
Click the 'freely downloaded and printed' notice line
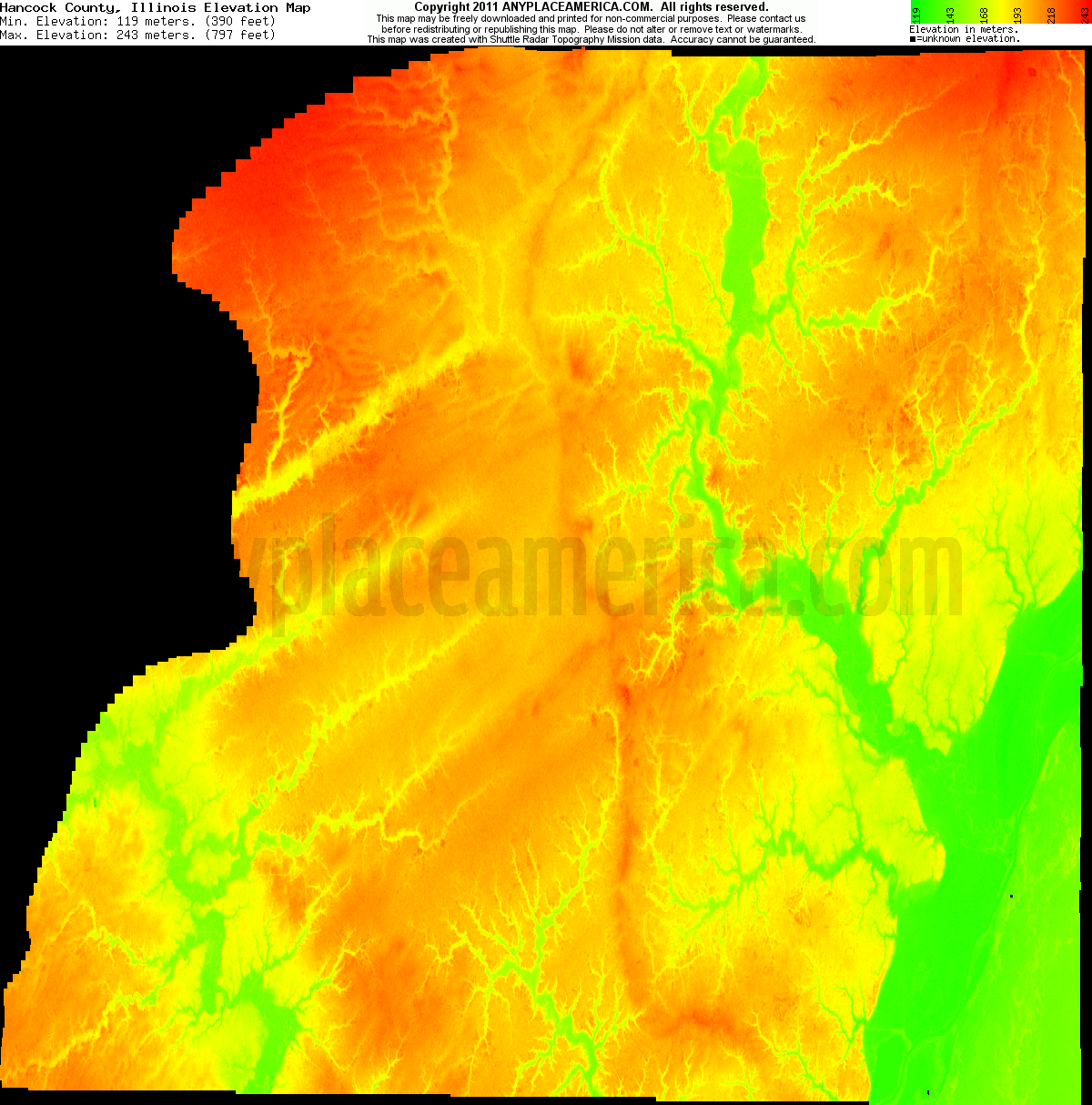pyautogui.click(x=591, y=18)
